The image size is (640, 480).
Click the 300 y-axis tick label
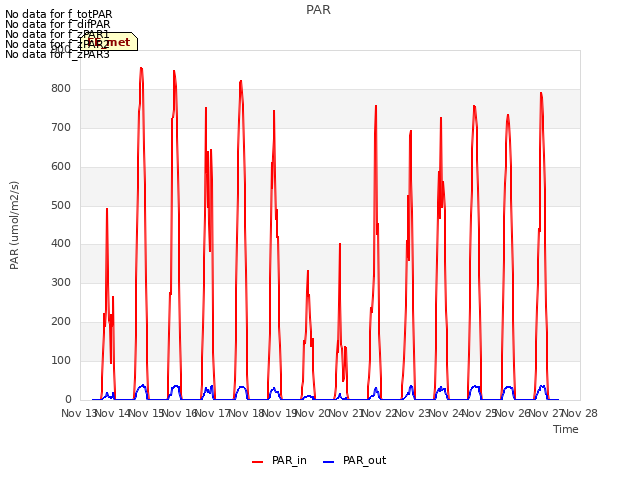61,283
